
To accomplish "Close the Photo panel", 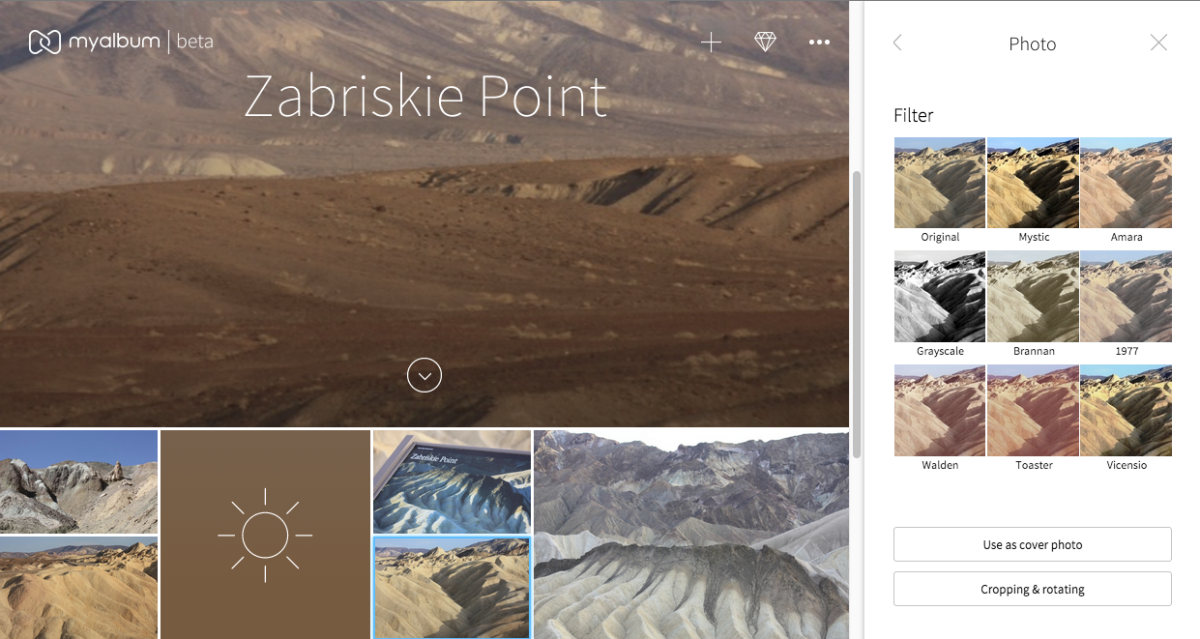I will [1158, 43].
